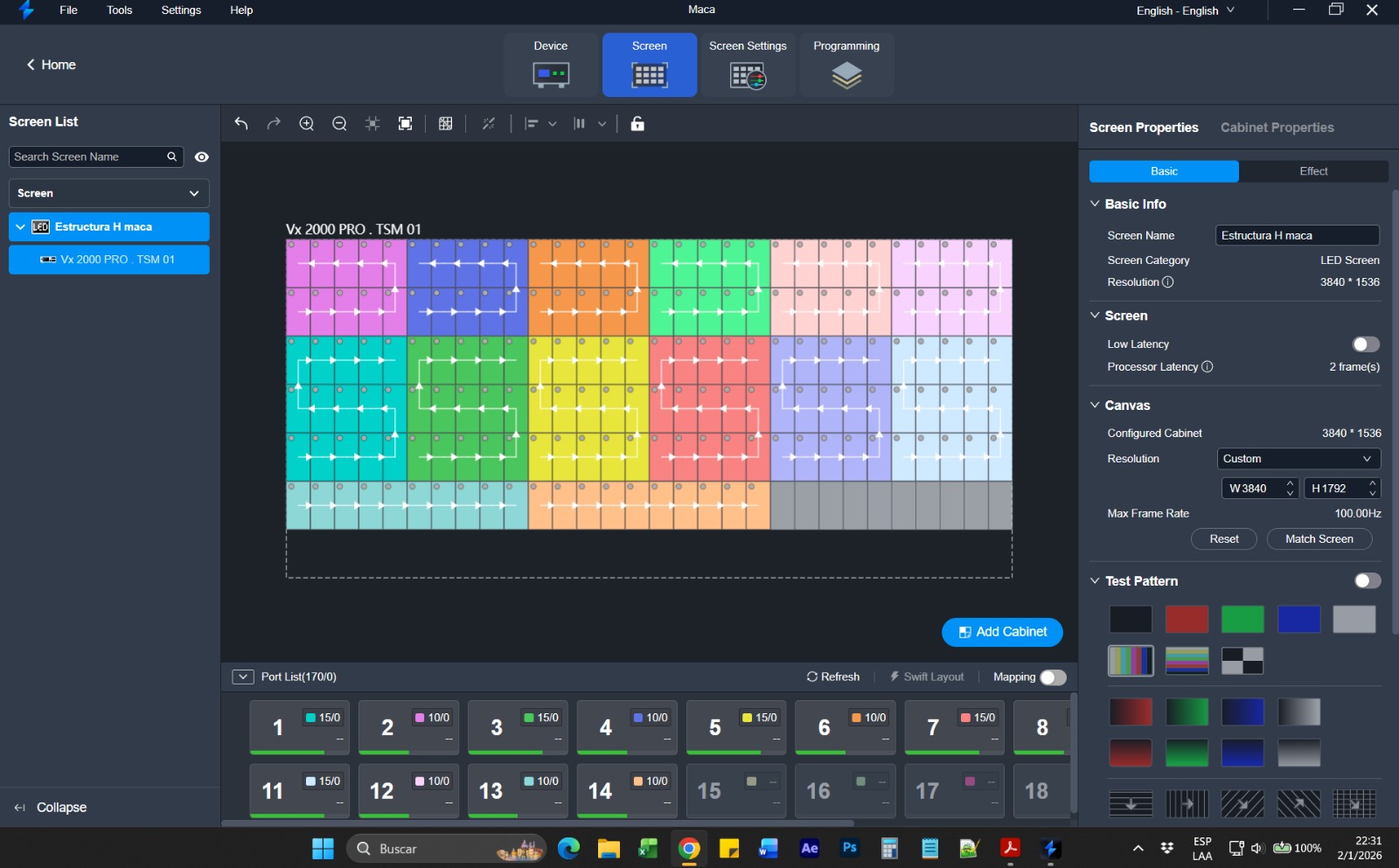Collapse the Estructura H maca tree node

point(20,227)
